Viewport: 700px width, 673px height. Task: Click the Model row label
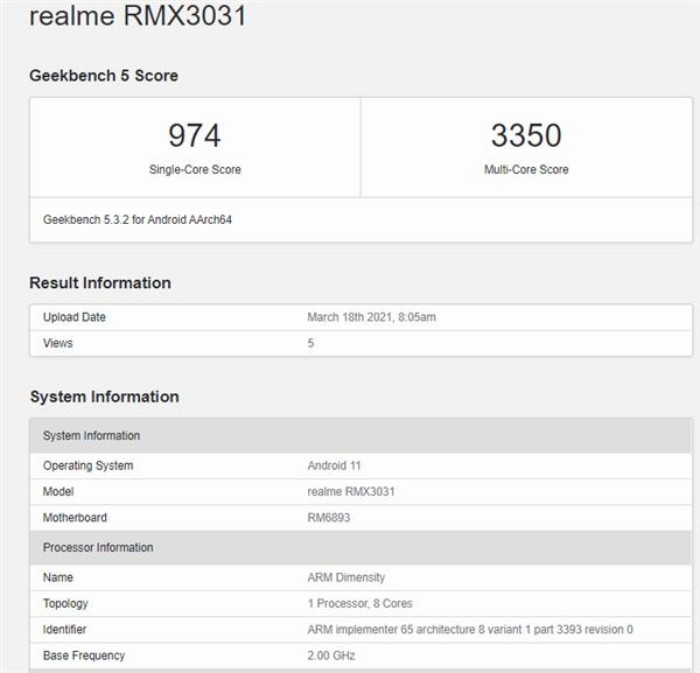pyautogui.click(x=58, y=491)
